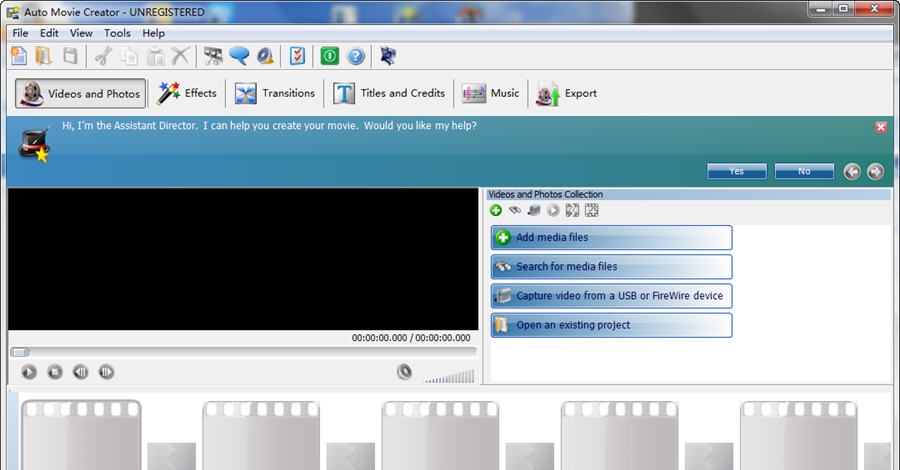Play the preview video
The image size is (900, 470).
click(x=29, y=372)
